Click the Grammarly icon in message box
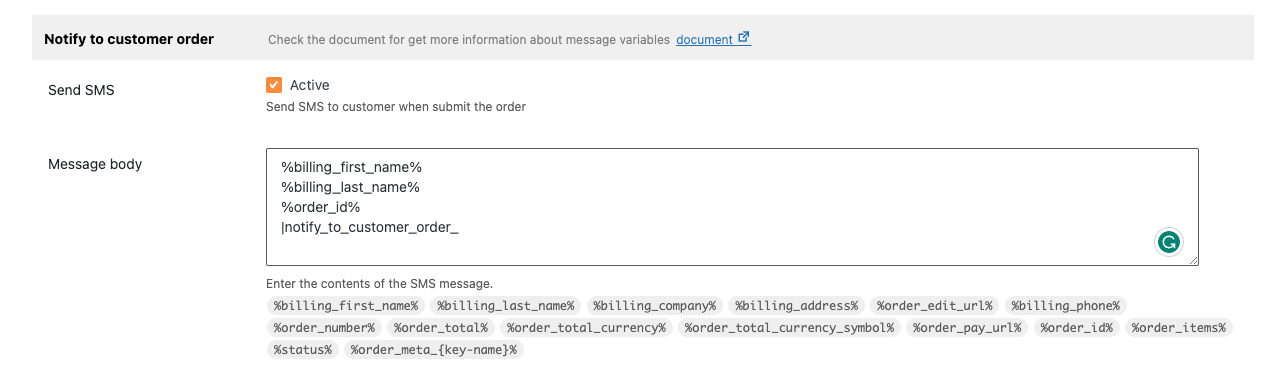The height and width of the screenshot is (371, 1275). tap(1168, 242)
